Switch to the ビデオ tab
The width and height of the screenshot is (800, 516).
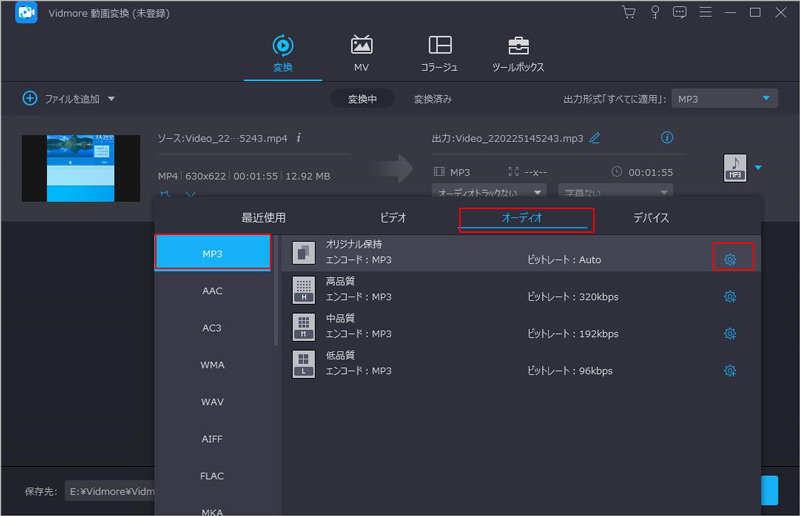(393, 218)
